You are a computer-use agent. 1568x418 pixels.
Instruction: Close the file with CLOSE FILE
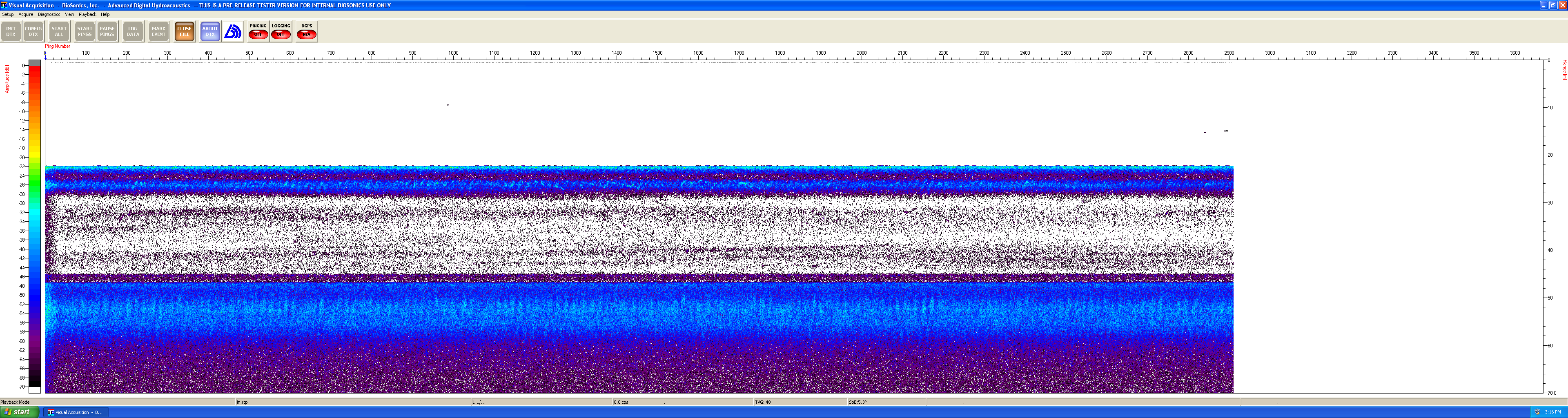185,32
